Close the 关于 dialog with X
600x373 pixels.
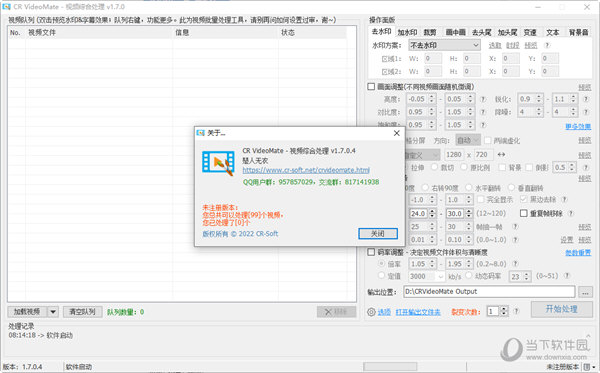397,133
